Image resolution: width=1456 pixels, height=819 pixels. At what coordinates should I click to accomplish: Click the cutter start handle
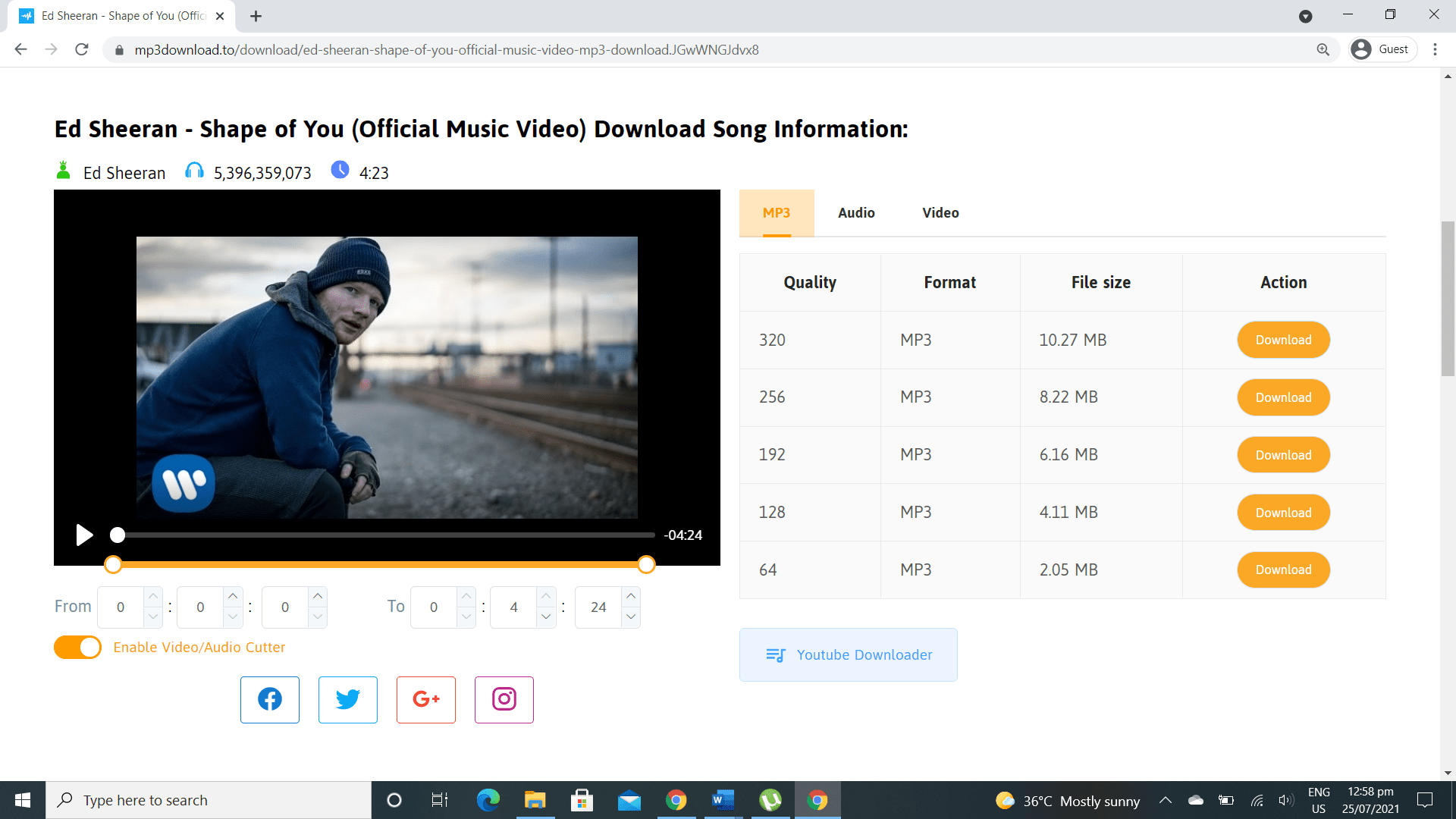pyautogui.click(x=113, y=564)
